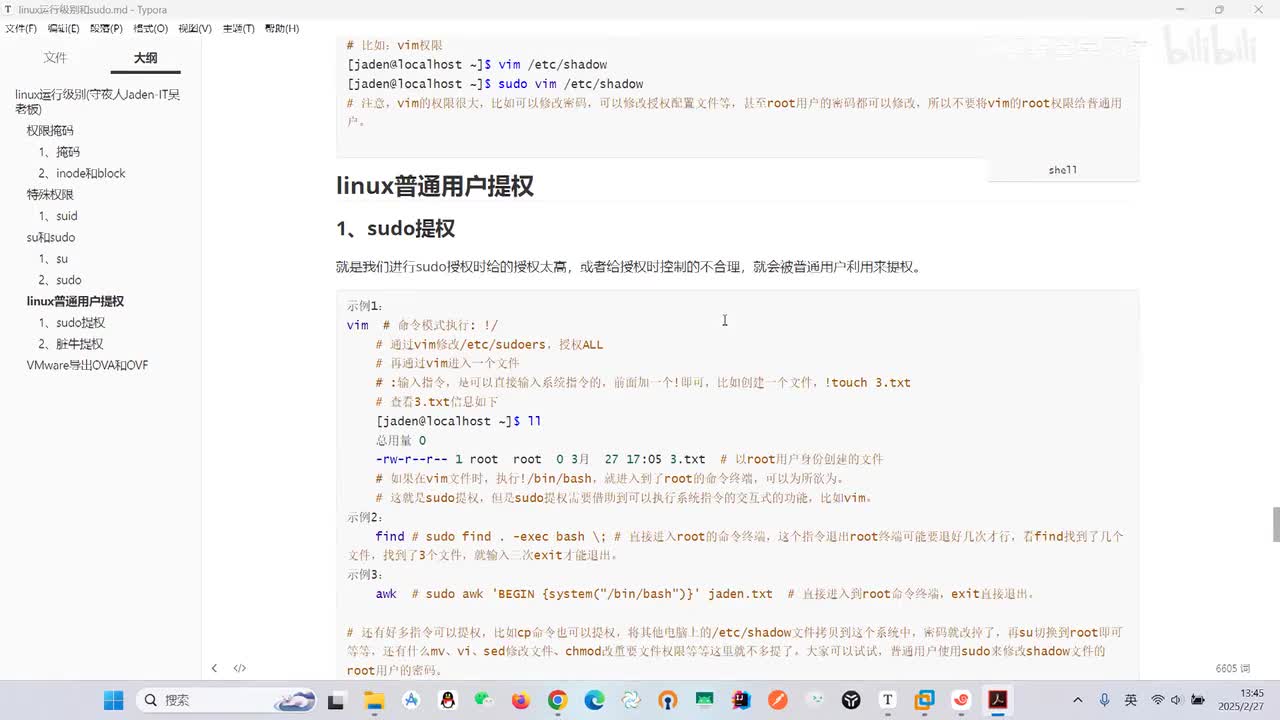Jump to VMware导出OVA和OVF in the outline
The image size is (1280, 720).
[87, 366]
